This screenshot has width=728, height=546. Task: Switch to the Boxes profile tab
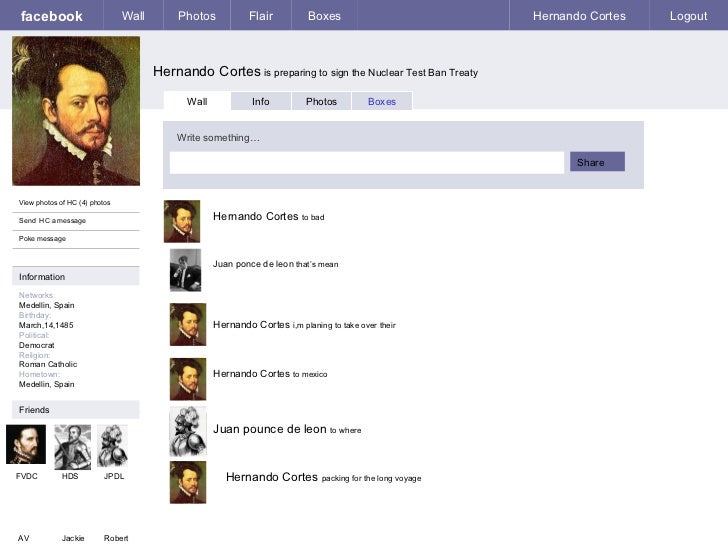pos(382,101)
